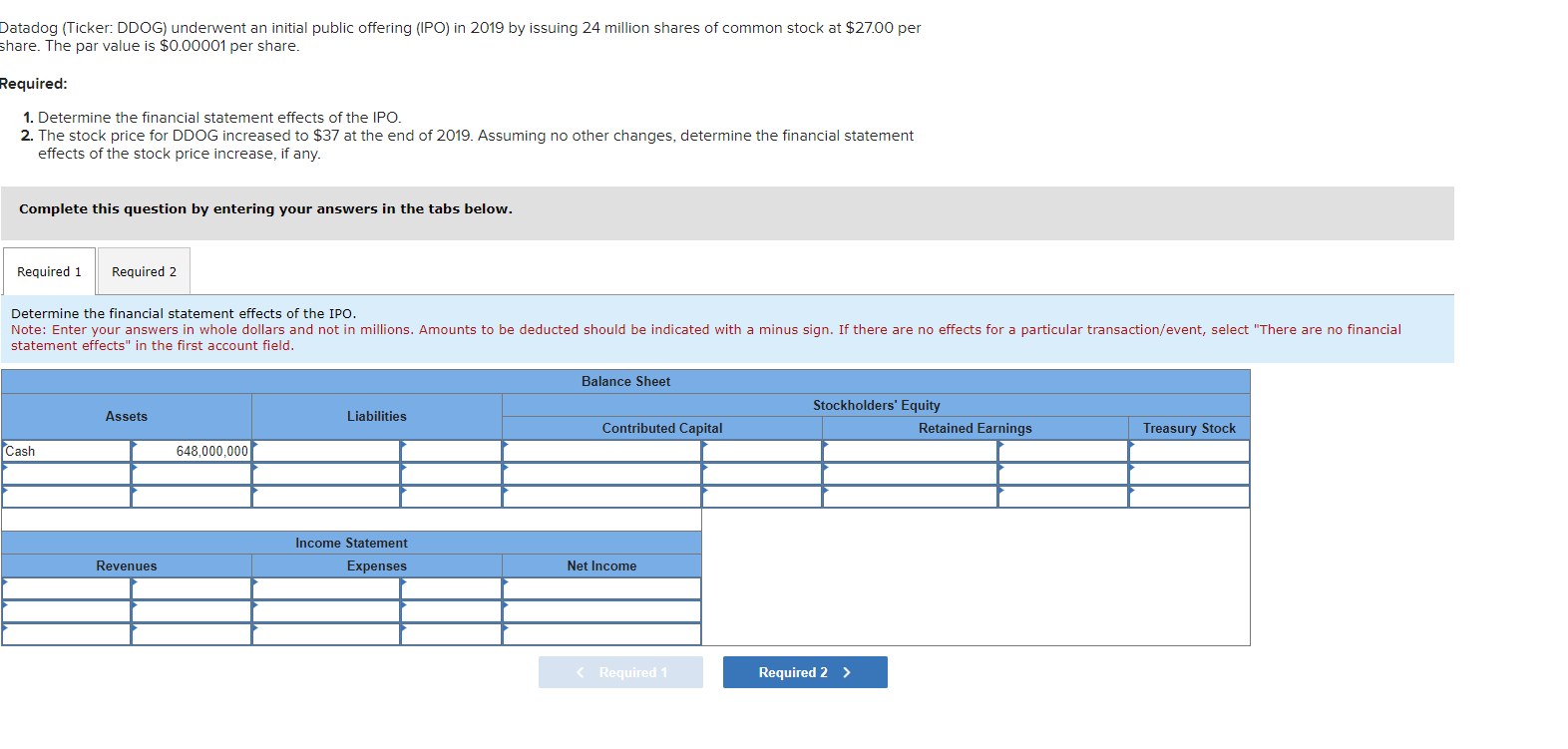Select first-row Retained Earnings amount field
This screenshot has height=749, width=1568.
1063,451
